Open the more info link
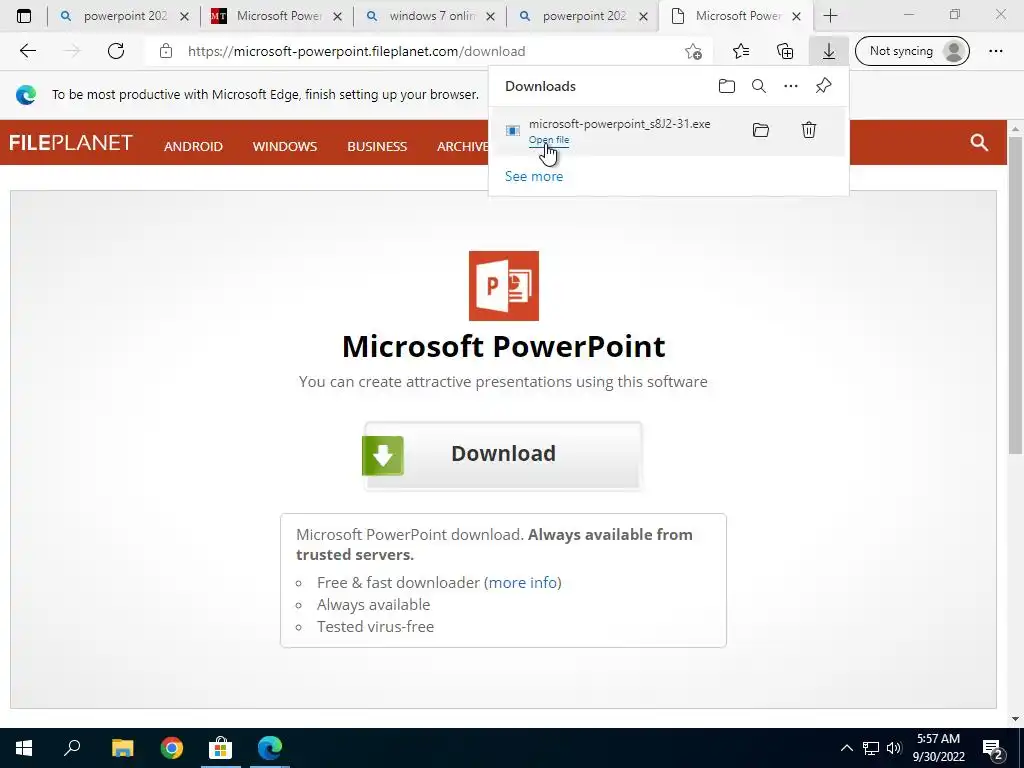This screenshot has height=768, width=1024. (x=523, y=583)
